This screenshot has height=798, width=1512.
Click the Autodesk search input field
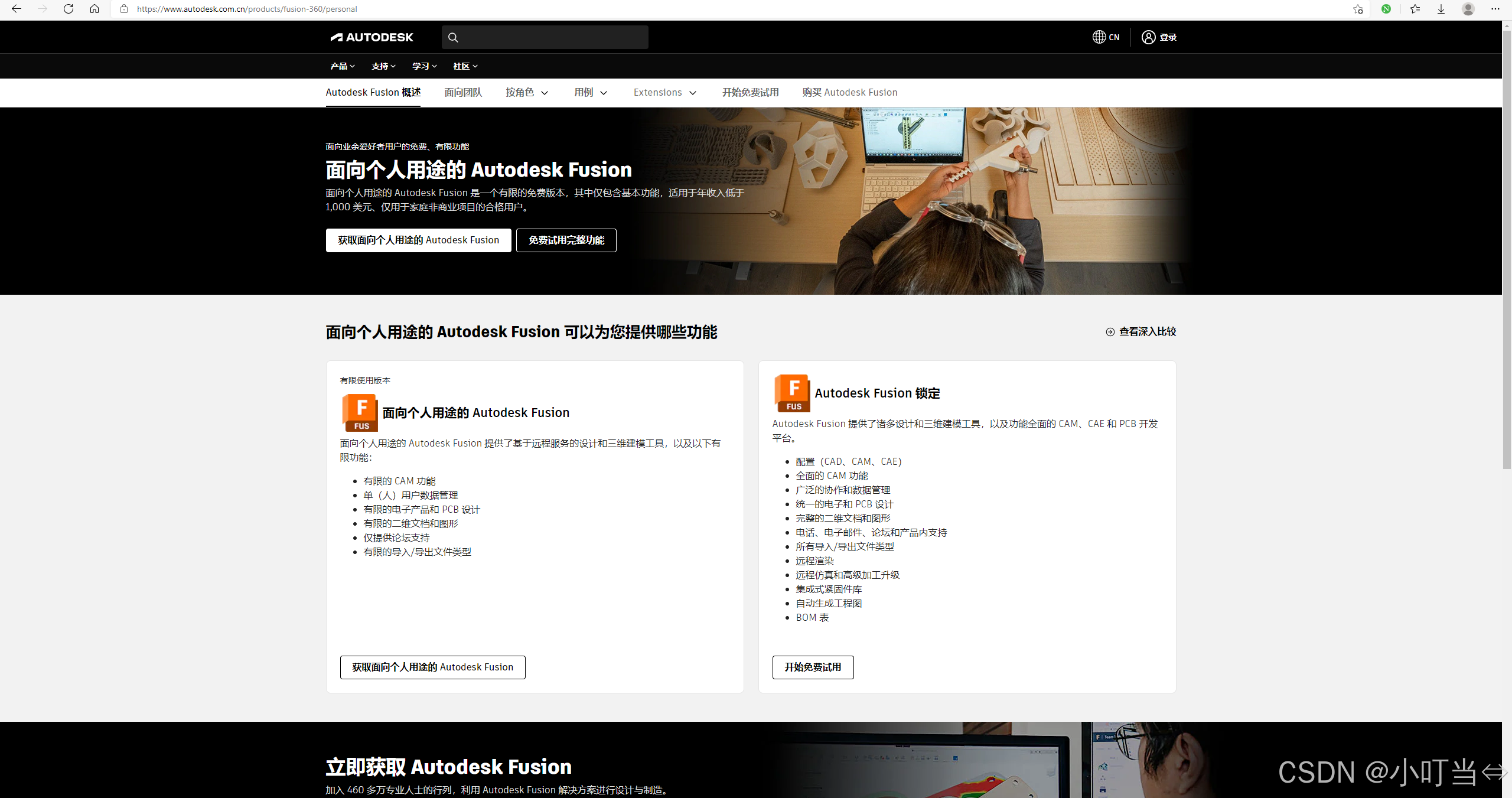pos(552,37)
